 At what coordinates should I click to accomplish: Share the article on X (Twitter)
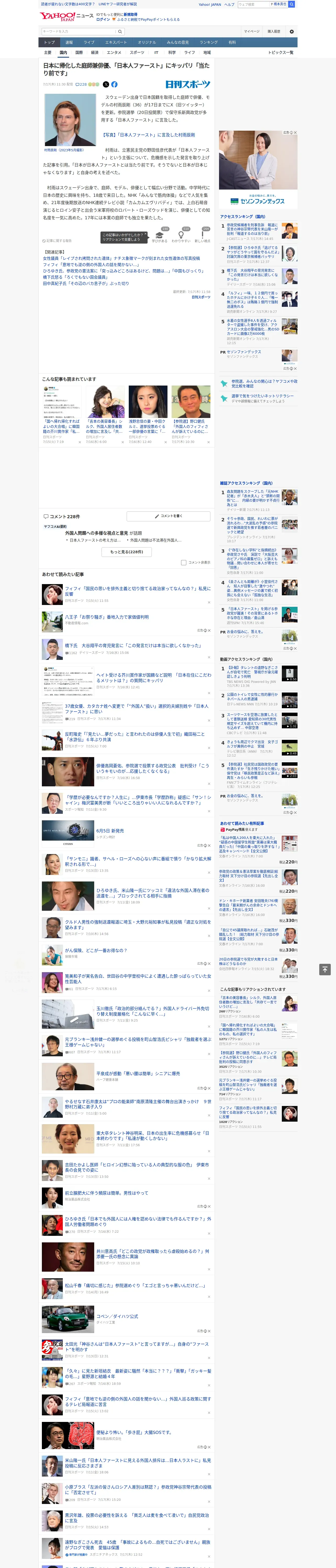click(x=106, y=85)
